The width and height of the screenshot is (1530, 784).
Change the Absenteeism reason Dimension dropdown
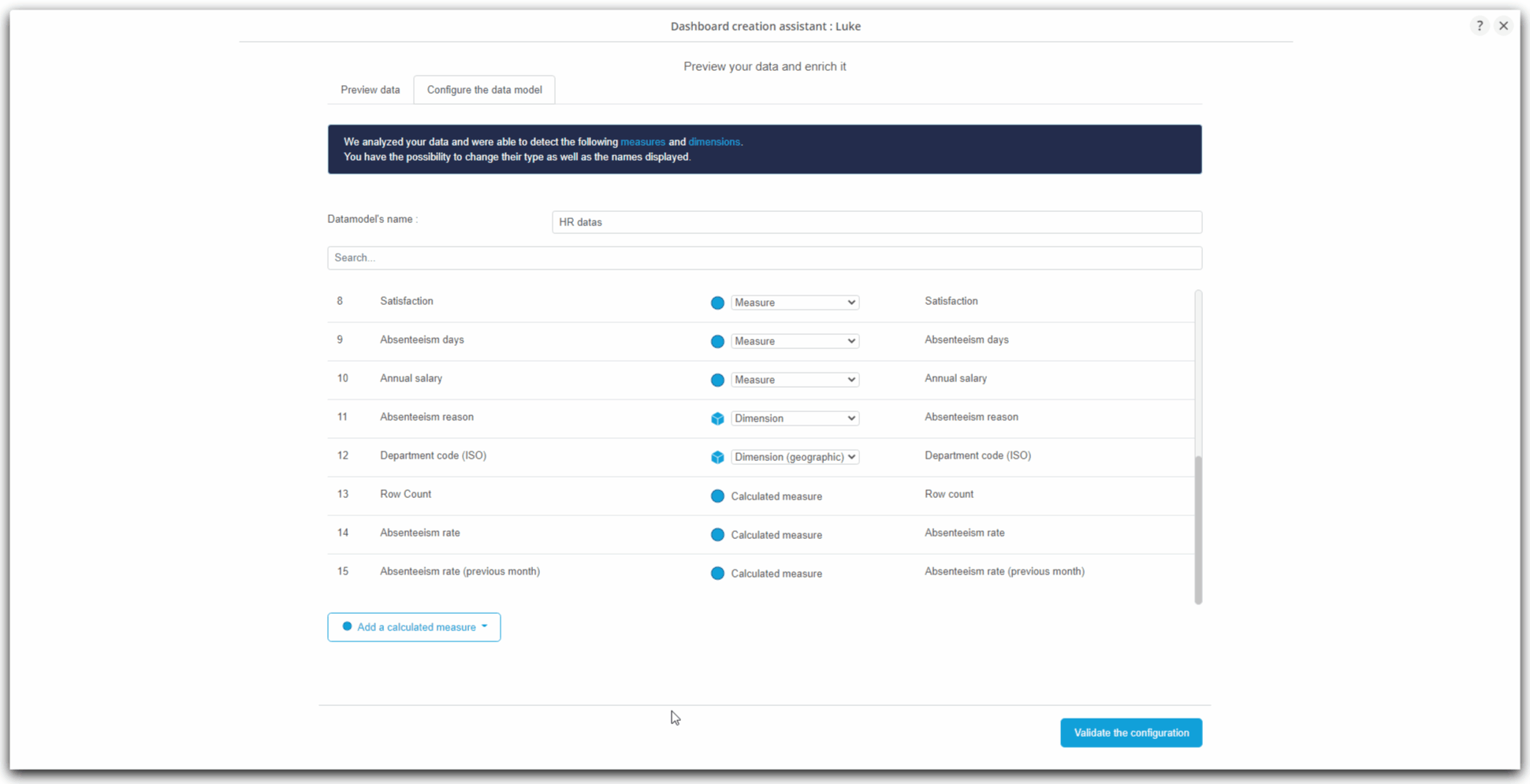[x=795, y=418]
